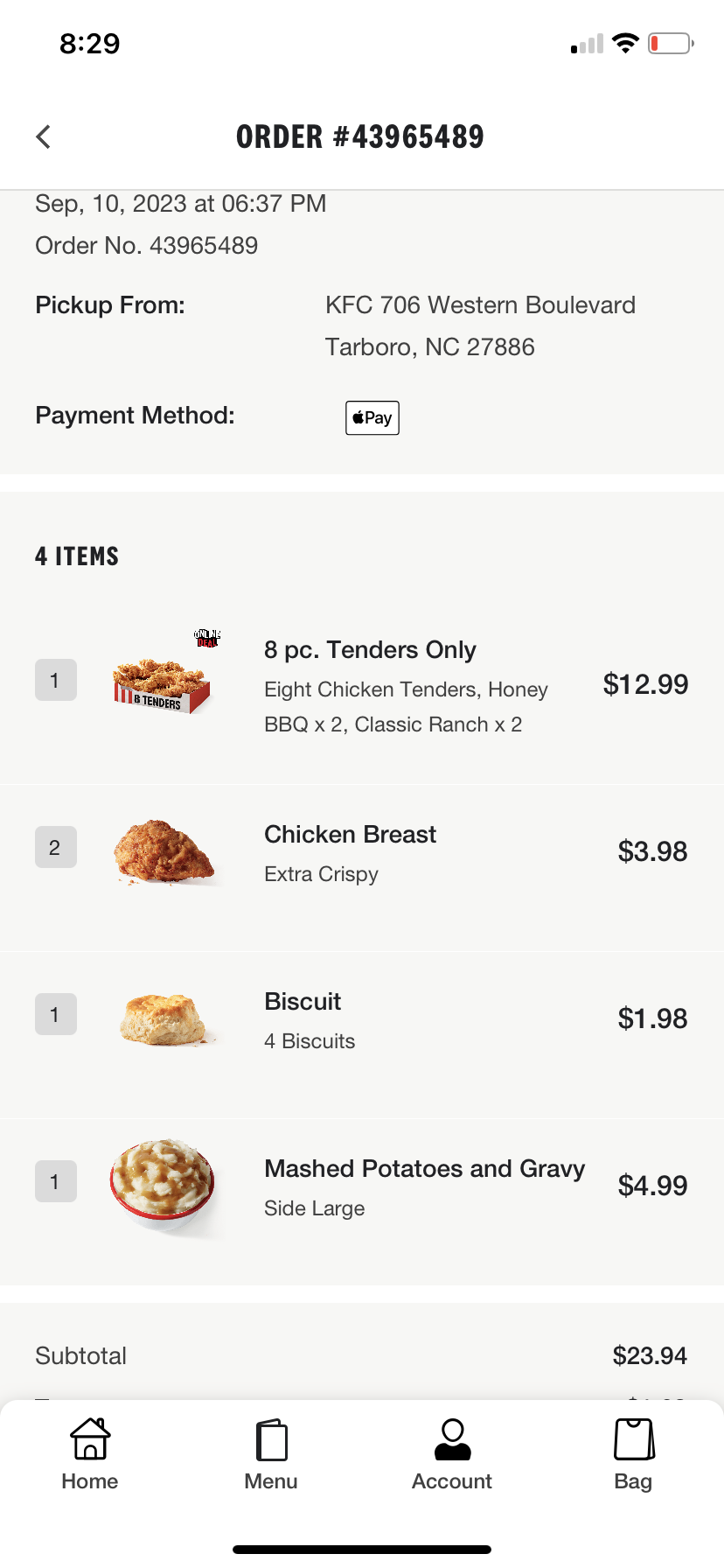Tap the Subtotal amount $23.94
The image size is (724, 1568).
pos(650,1356)
